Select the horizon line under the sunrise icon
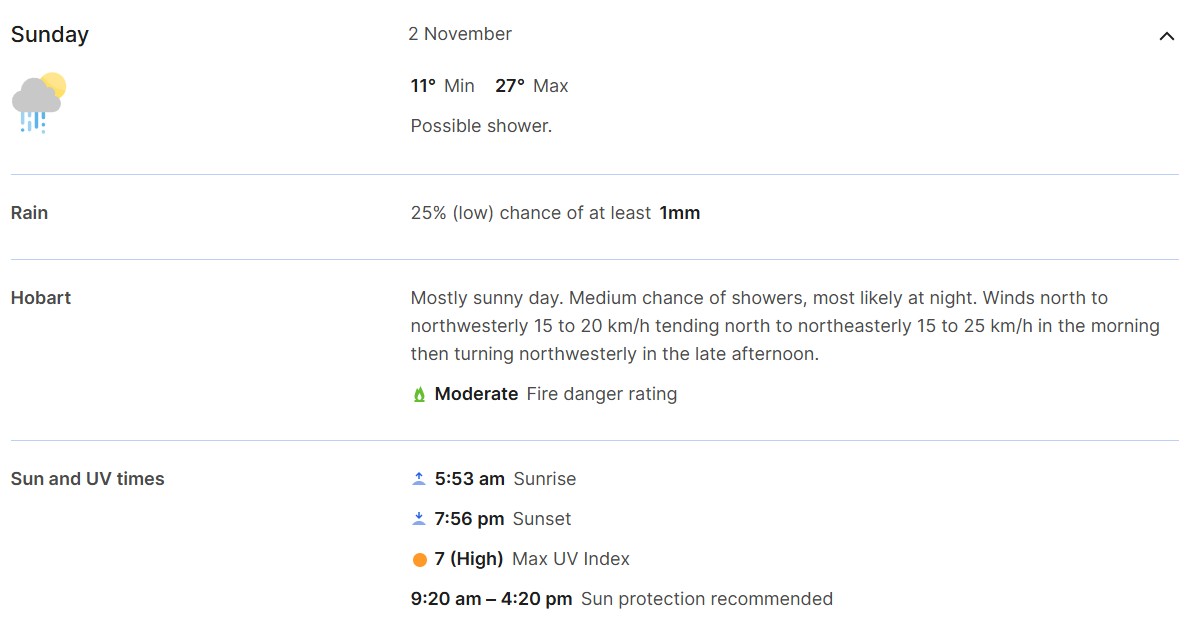 (419, 483)
